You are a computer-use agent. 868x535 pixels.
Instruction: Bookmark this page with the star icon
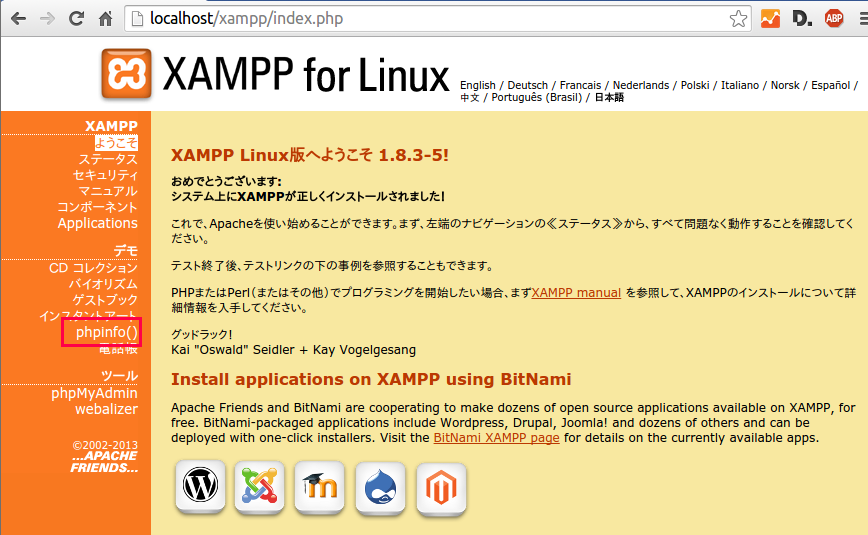pyautogui.click(x=738, y=19)
